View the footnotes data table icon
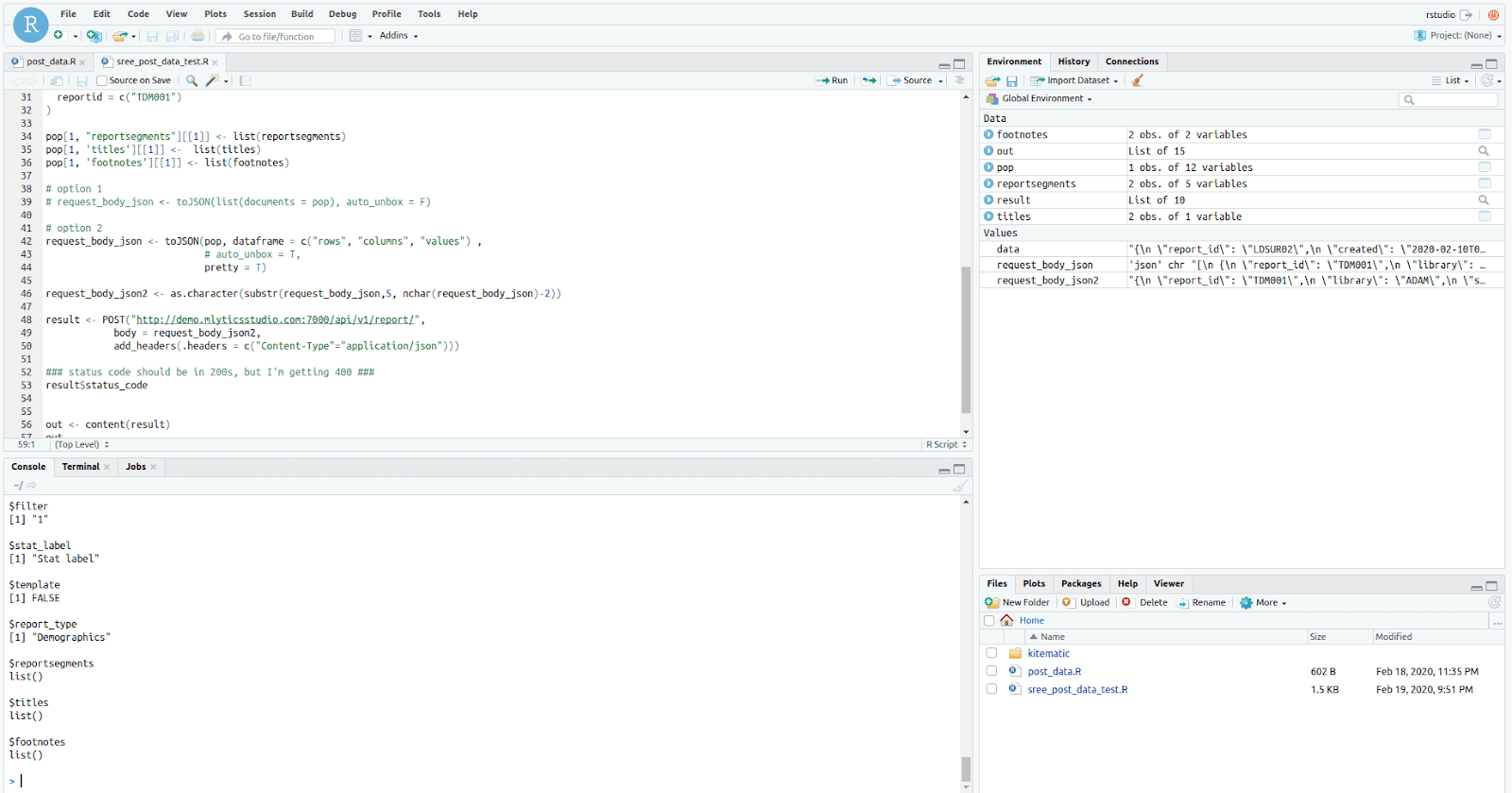This screenshot has width=1512, height=793. [1485, 134]
